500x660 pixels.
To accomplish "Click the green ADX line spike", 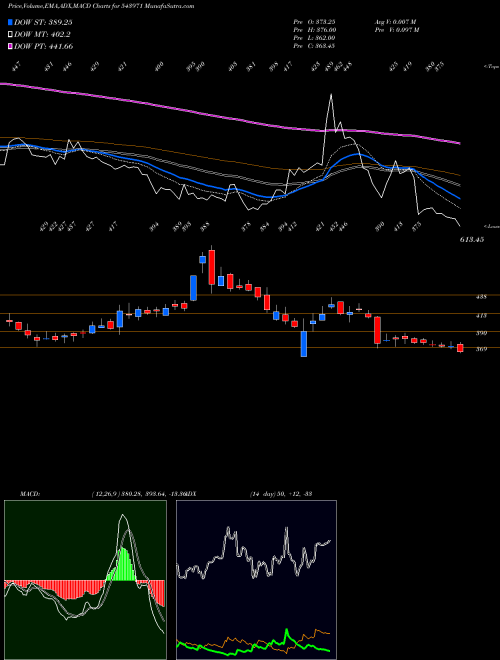I will (x=287, y=630).
